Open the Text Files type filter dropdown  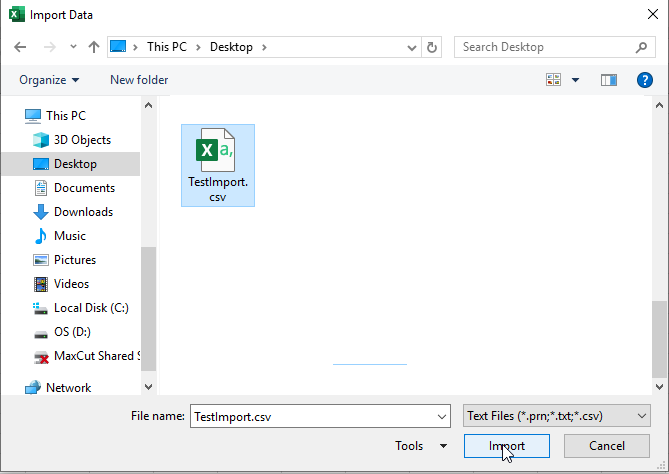[x=557, y=416]
